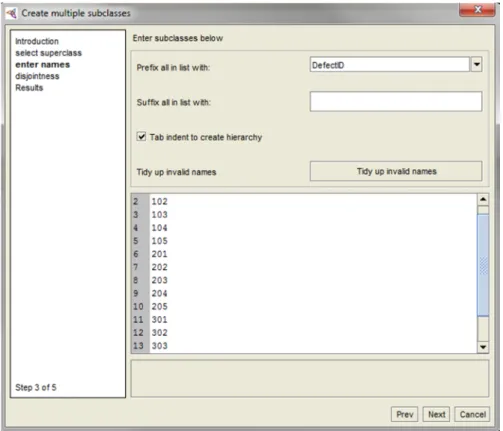Click the empty message panel below list

[x=310, y=378]
